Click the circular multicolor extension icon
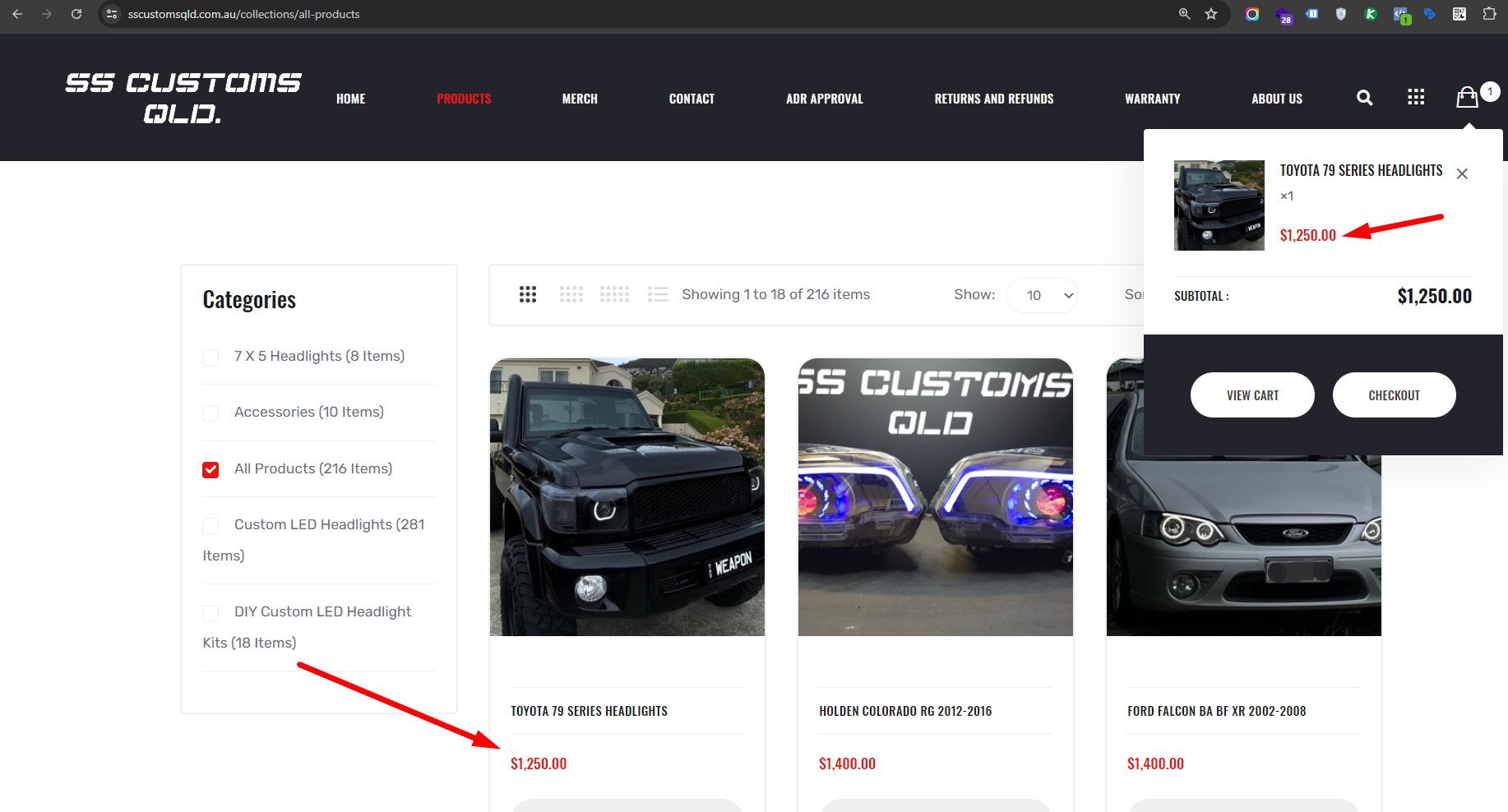 pyautogui.click(x=1252, y=14)
